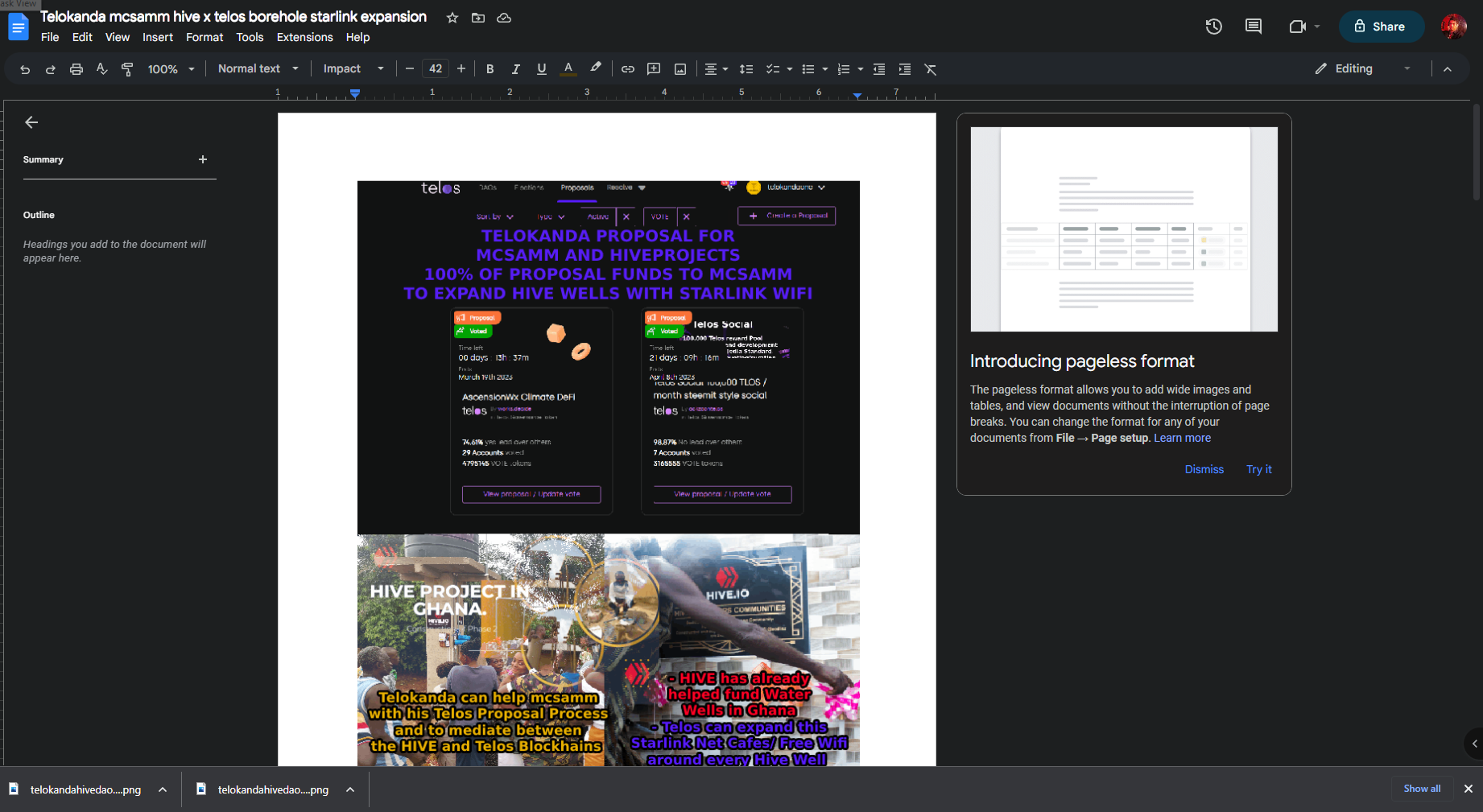Insert a checklist using the toolbar icon
This screenshot has height=812, width=1483.
coord(772,69)
